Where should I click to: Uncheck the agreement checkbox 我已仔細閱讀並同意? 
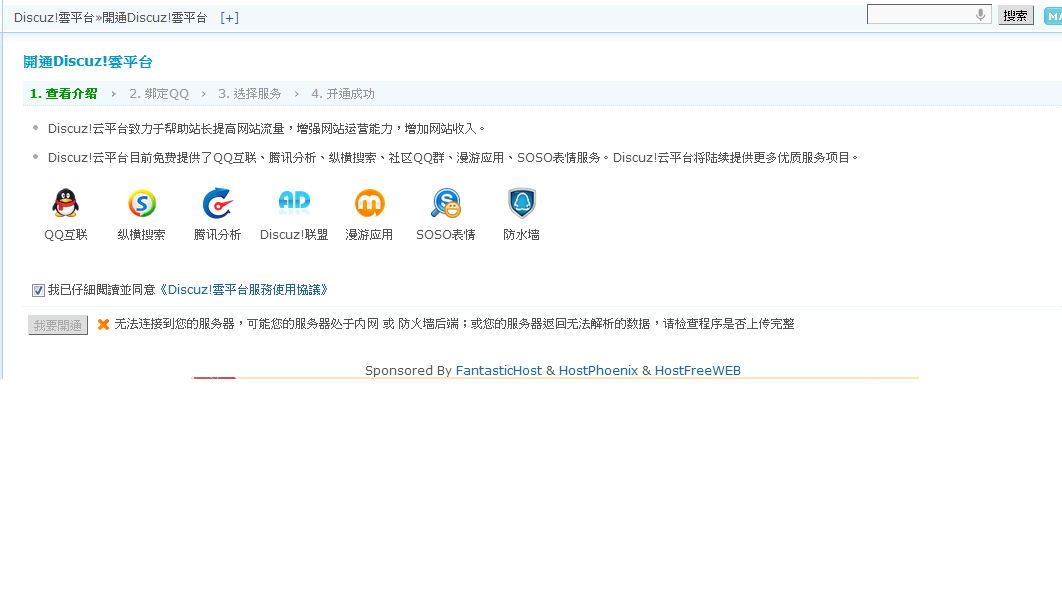tap(39, 290)
